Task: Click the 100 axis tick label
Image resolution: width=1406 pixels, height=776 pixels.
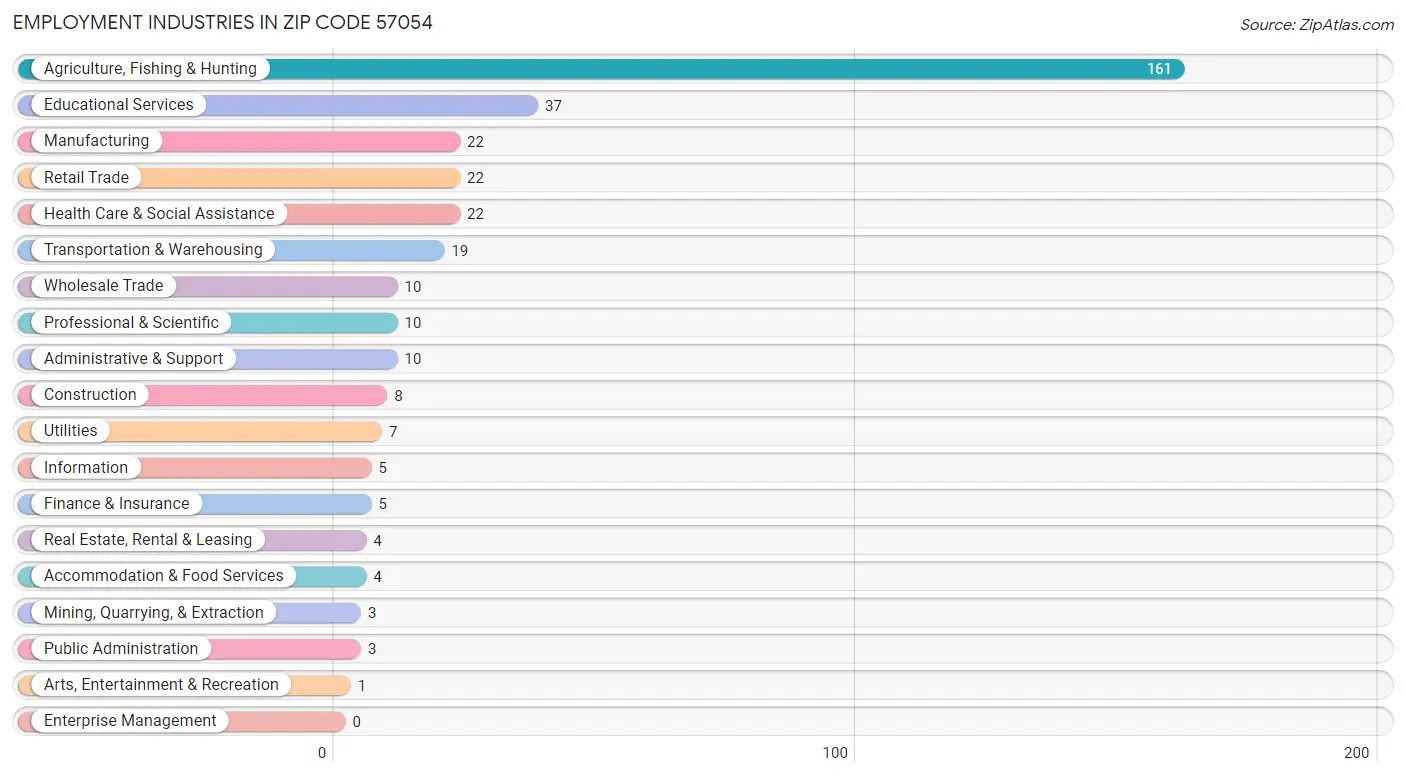Action: 835,753
